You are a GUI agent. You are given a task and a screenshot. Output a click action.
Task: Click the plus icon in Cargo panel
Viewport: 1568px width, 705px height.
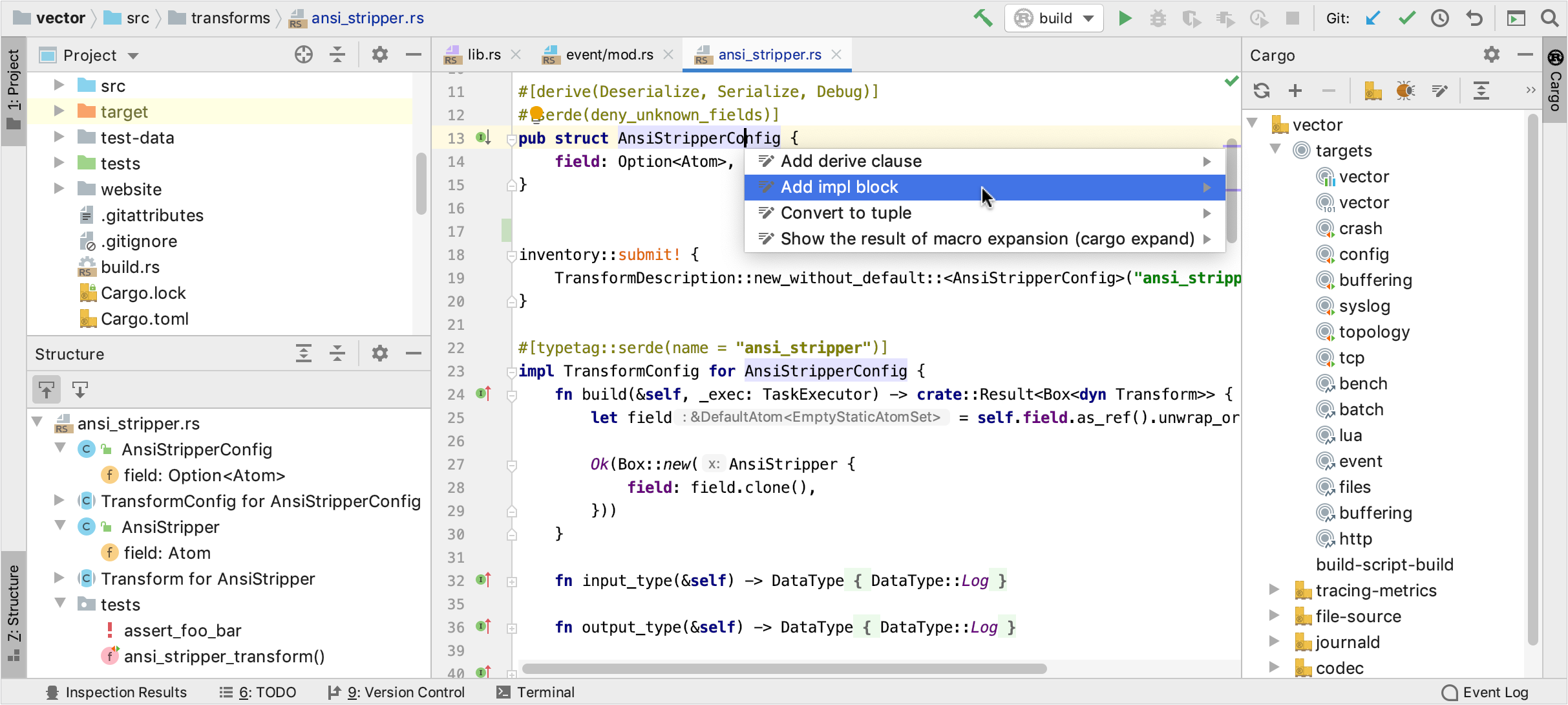click(1295, 91)
